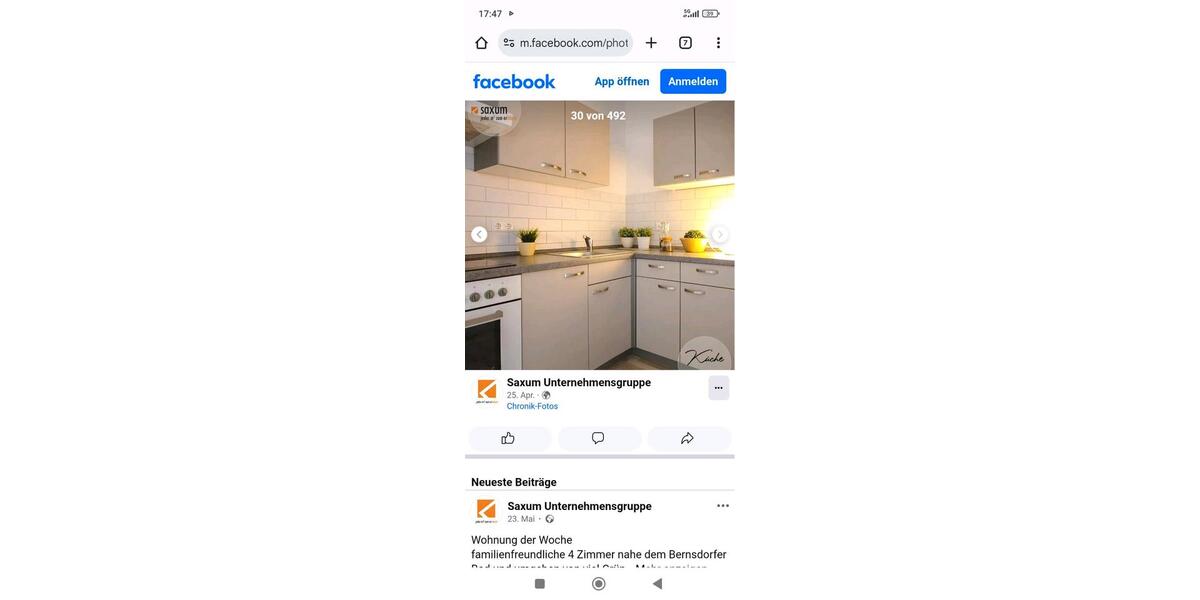Focus the m.facebook.com address bar
The image size is (1200, 600).
point(566,43)
